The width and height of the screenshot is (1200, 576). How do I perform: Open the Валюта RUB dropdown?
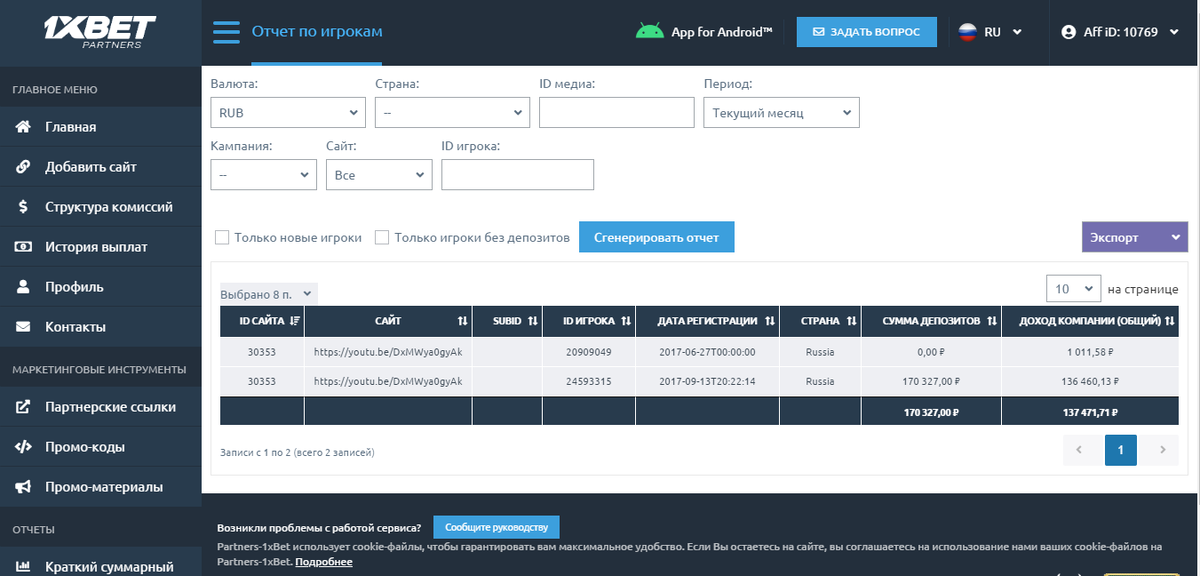click(288, 113)
